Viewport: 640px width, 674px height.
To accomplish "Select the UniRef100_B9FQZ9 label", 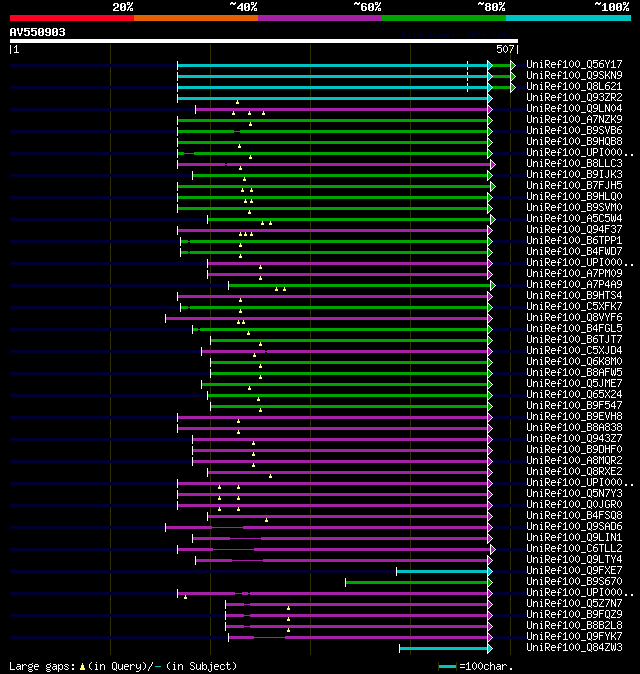I will point(574,615).
